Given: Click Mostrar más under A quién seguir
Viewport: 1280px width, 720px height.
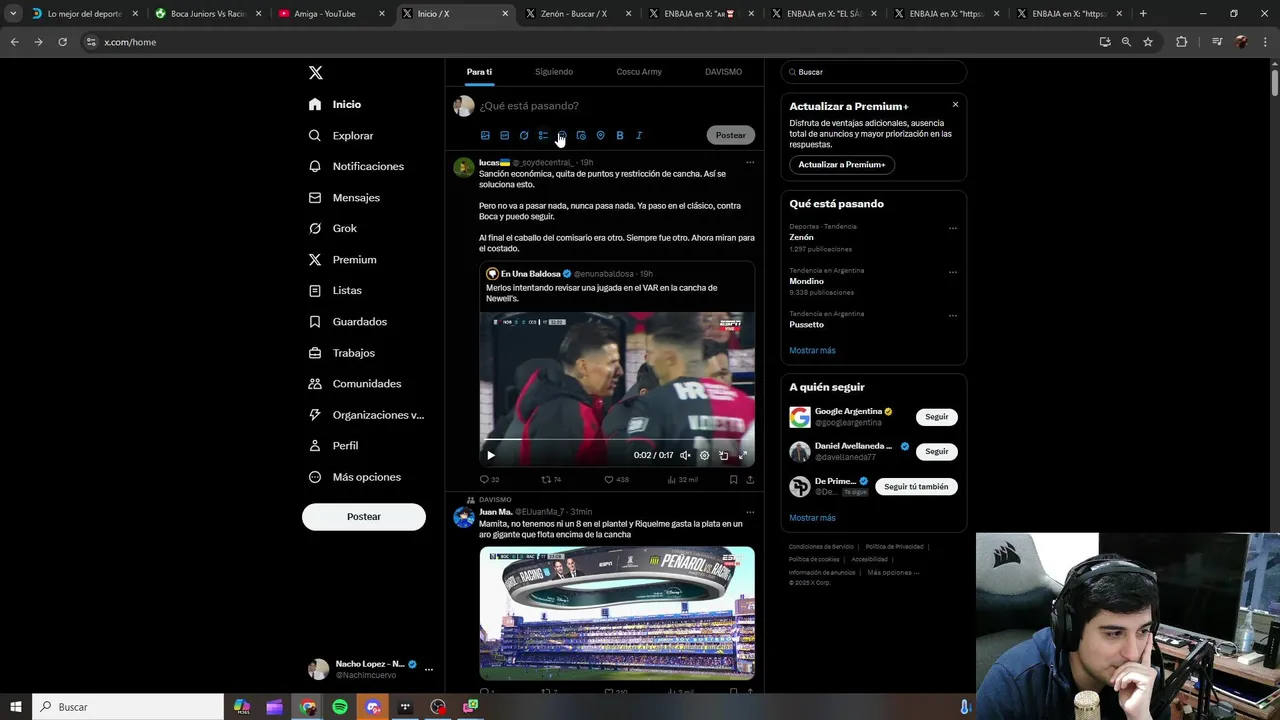Looking at the screenshot, I should [812, 518].
